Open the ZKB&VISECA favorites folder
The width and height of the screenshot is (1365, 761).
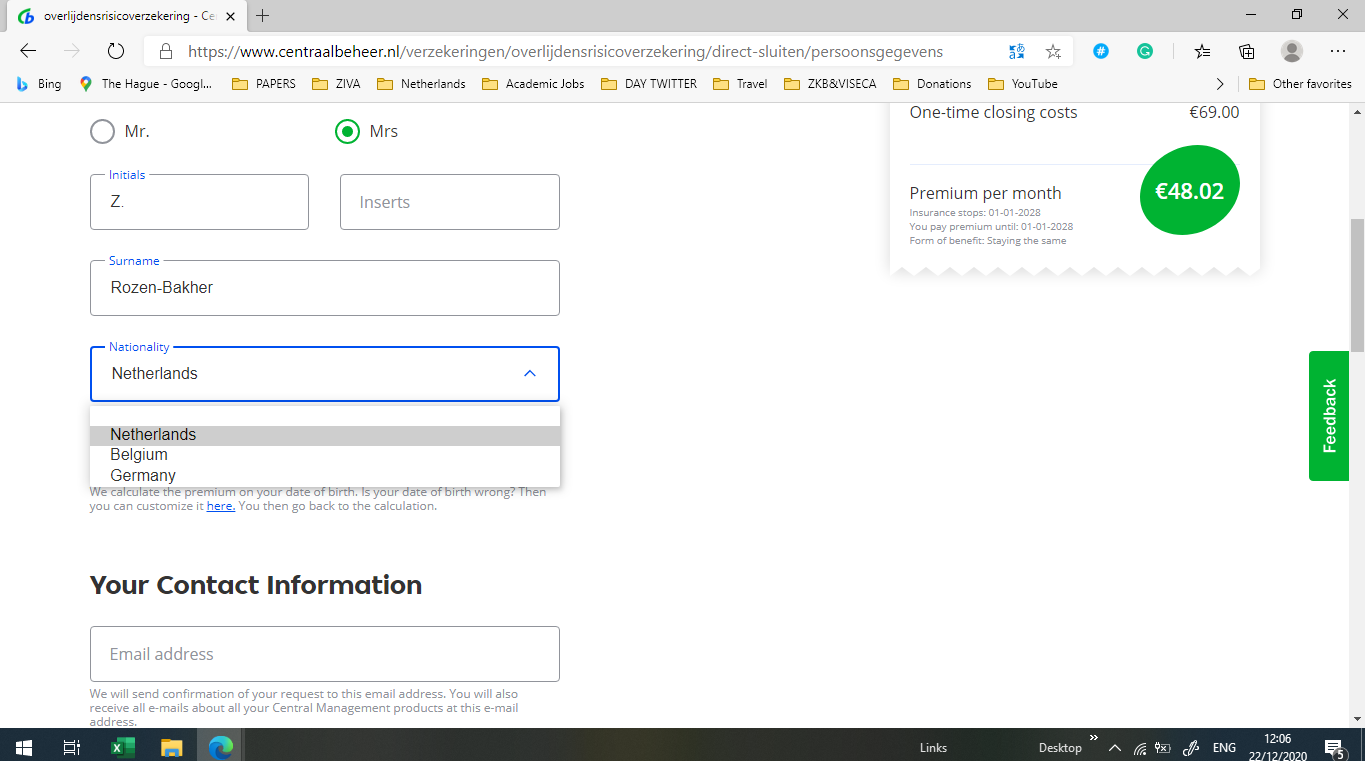coord(831,84)
